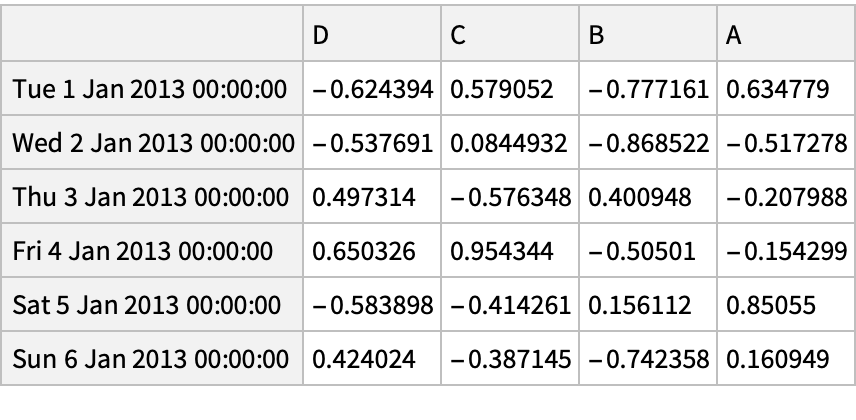
Task: Click column header D
Action: (x=372, y=35)
